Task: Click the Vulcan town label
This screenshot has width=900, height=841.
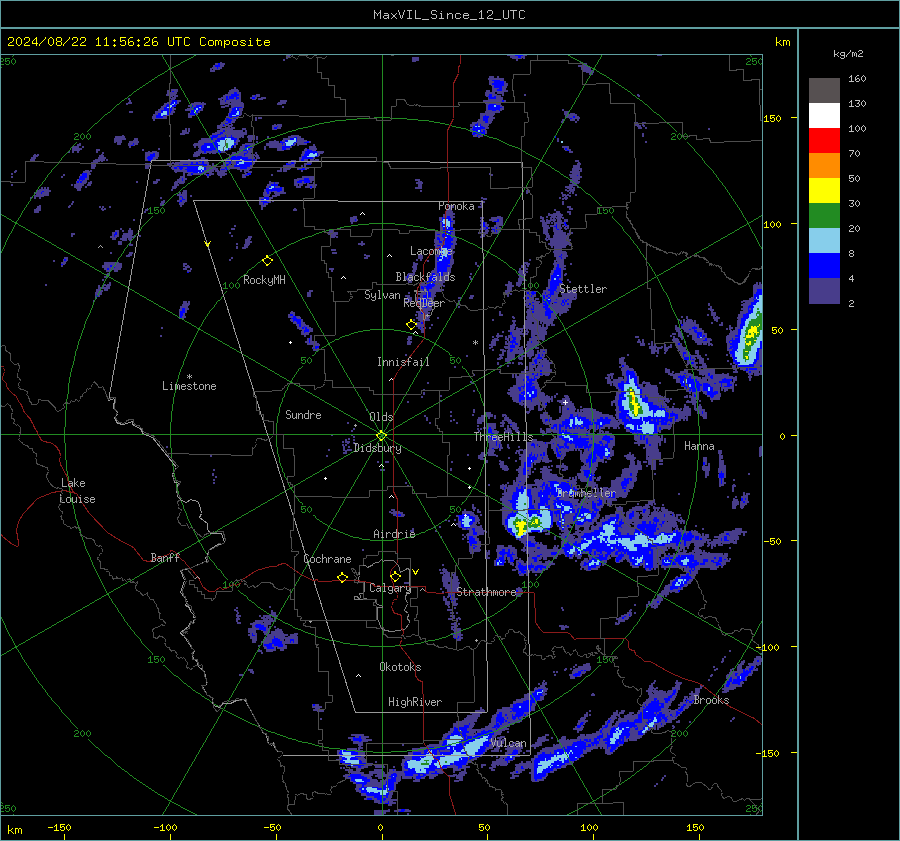Action: pos(508,743)
